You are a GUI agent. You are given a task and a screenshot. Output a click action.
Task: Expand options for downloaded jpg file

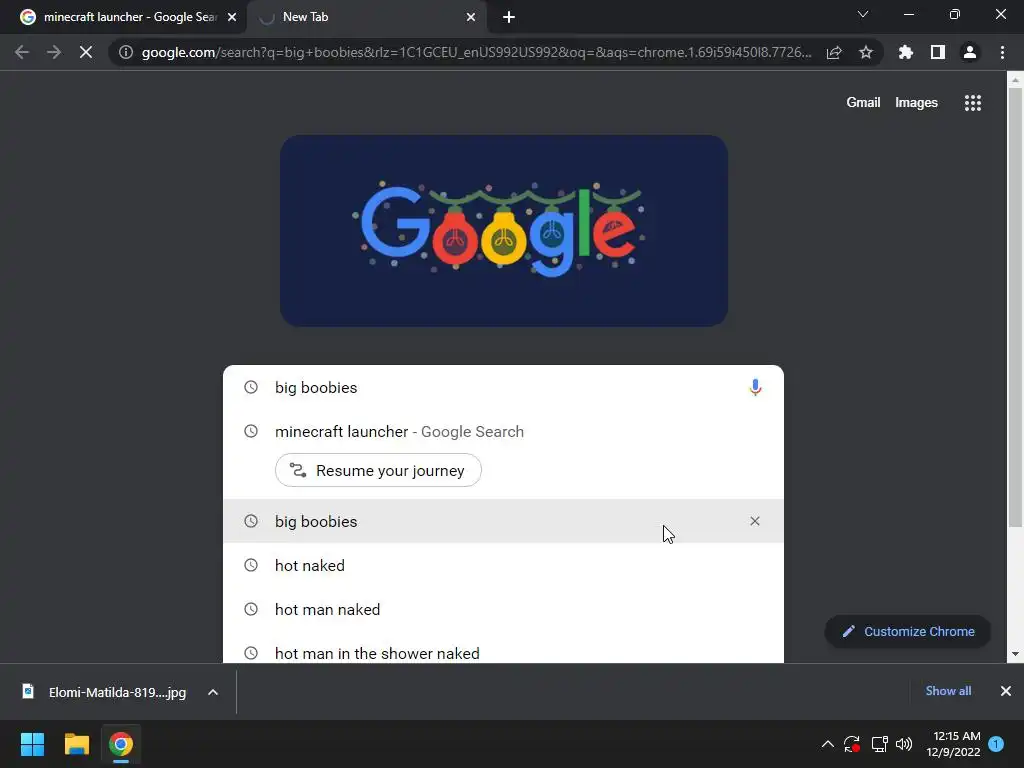click(213, 692)
